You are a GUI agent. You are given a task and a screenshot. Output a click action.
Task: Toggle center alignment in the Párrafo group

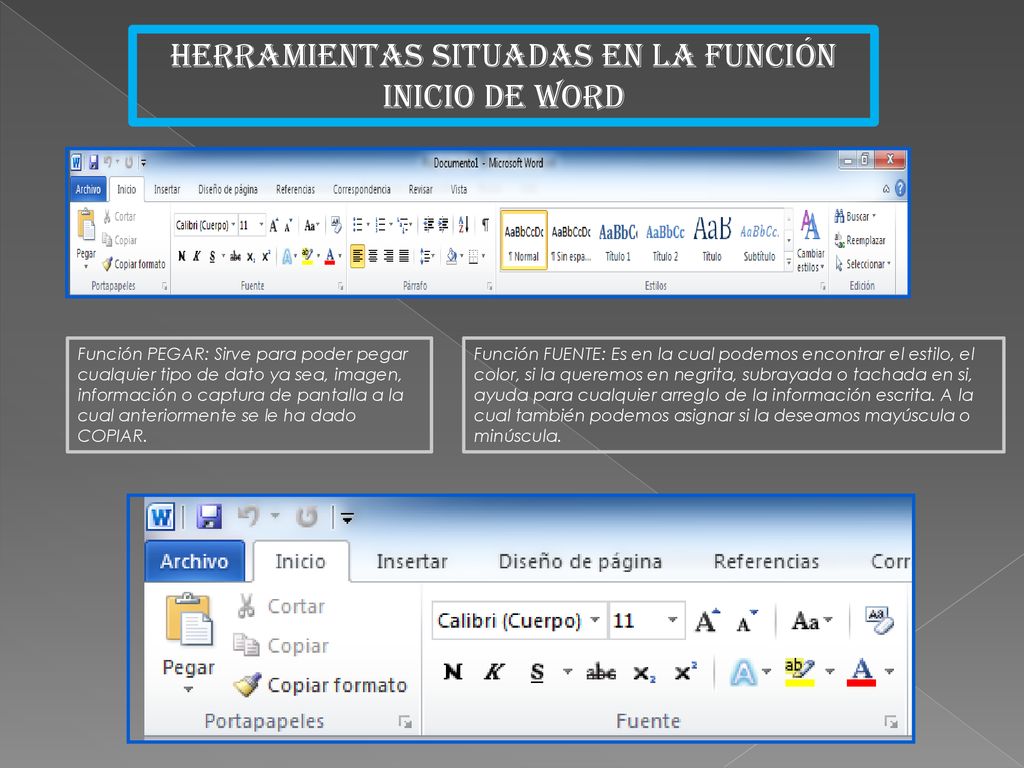373,256
